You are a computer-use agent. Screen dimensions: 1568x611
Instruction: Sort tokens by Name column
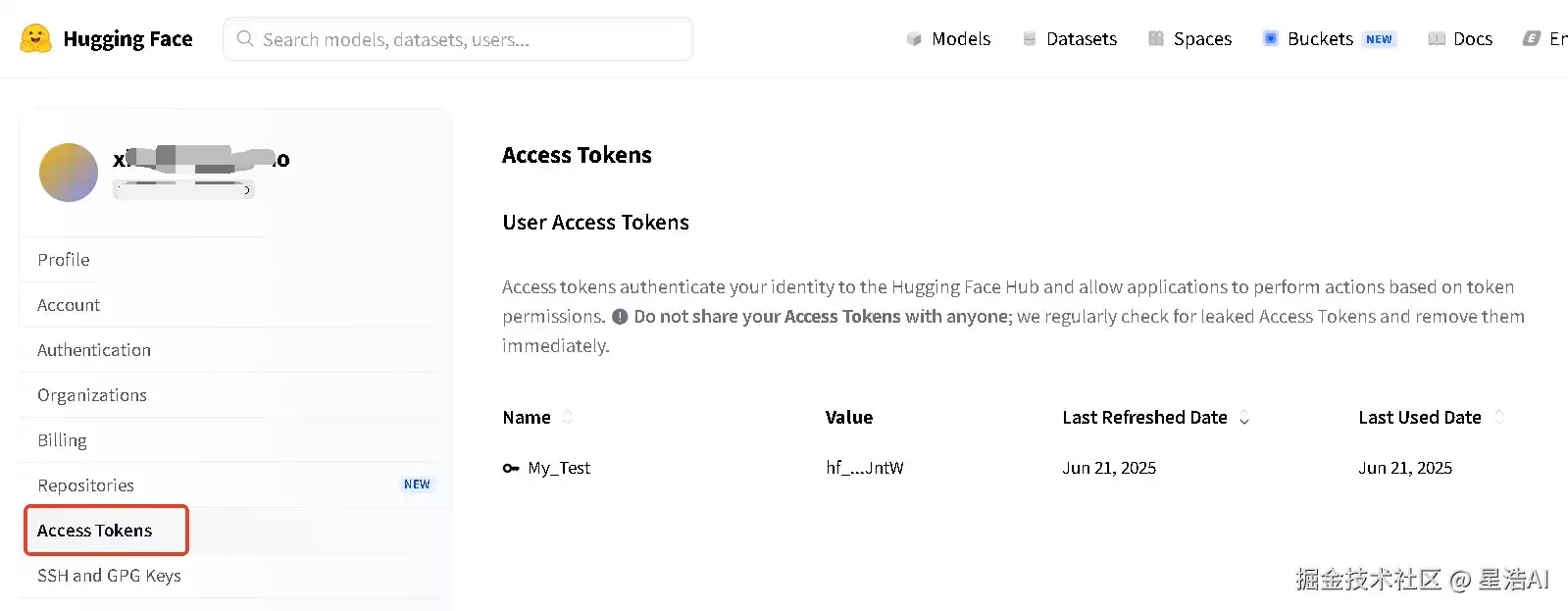point(567,417)
